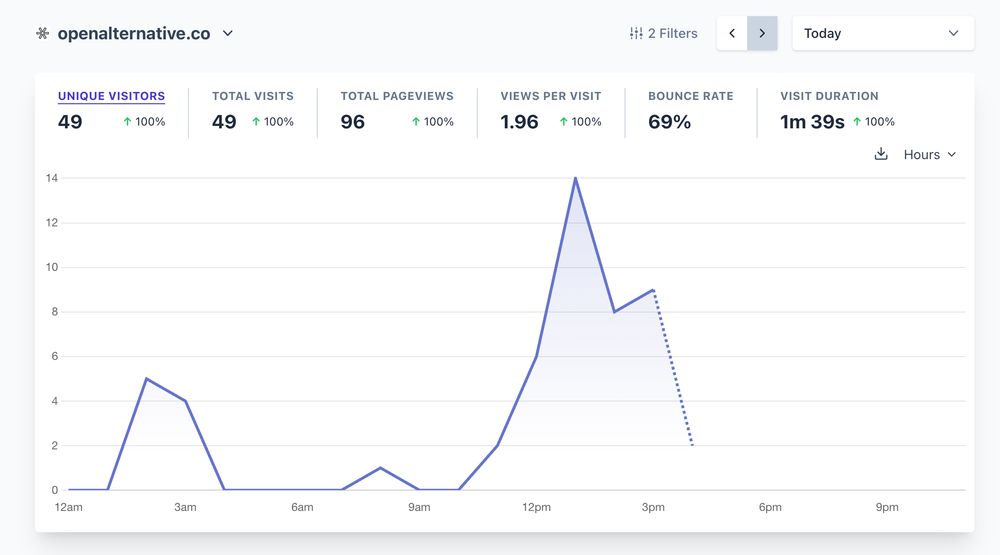1000x555 pixels.
Task: Click green arrow beside Total Pageviews 100%
Action: tap(416, 121)
